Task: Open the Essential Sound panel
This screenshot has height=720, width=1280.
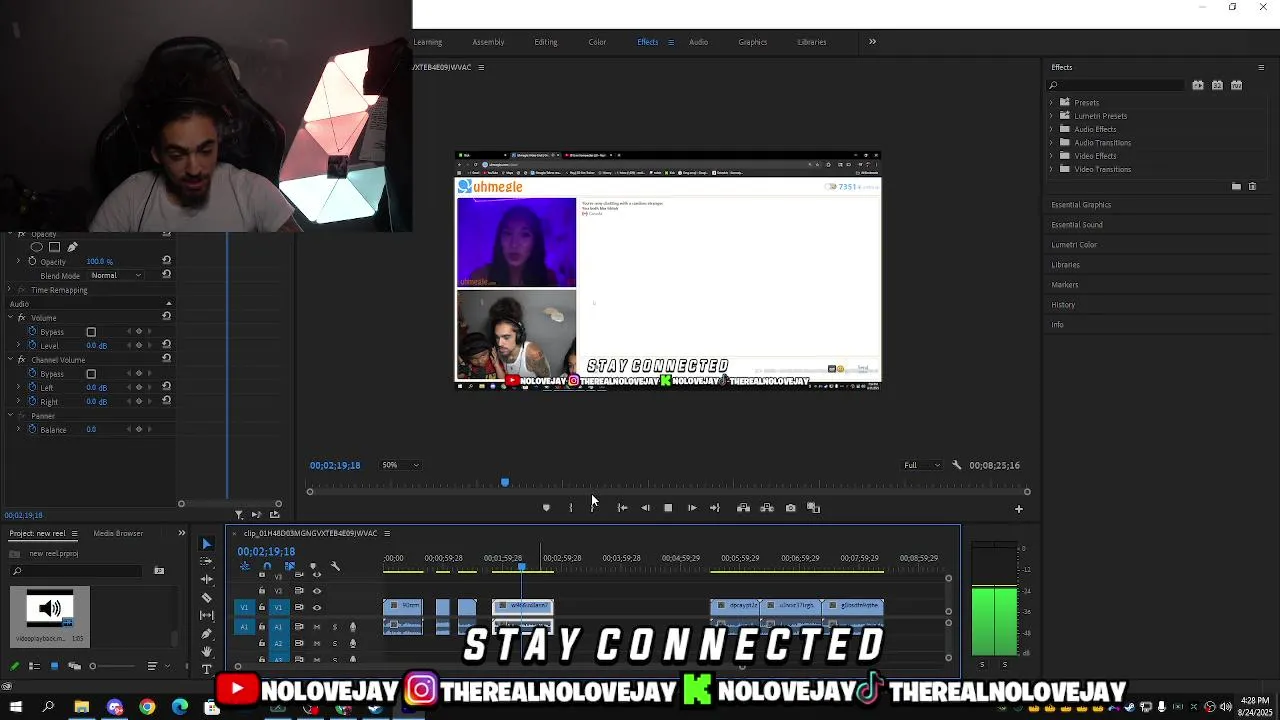Action: point(1077,225)
